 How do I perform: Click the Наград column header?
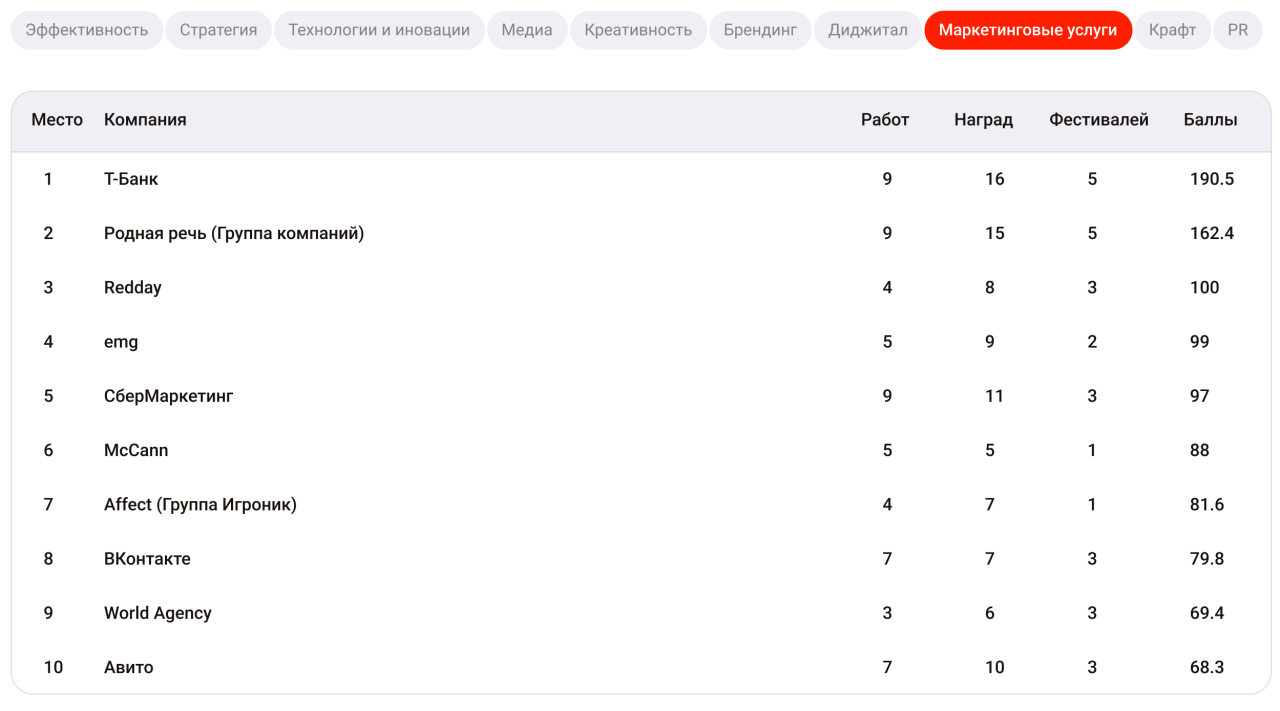pos(983,120)
